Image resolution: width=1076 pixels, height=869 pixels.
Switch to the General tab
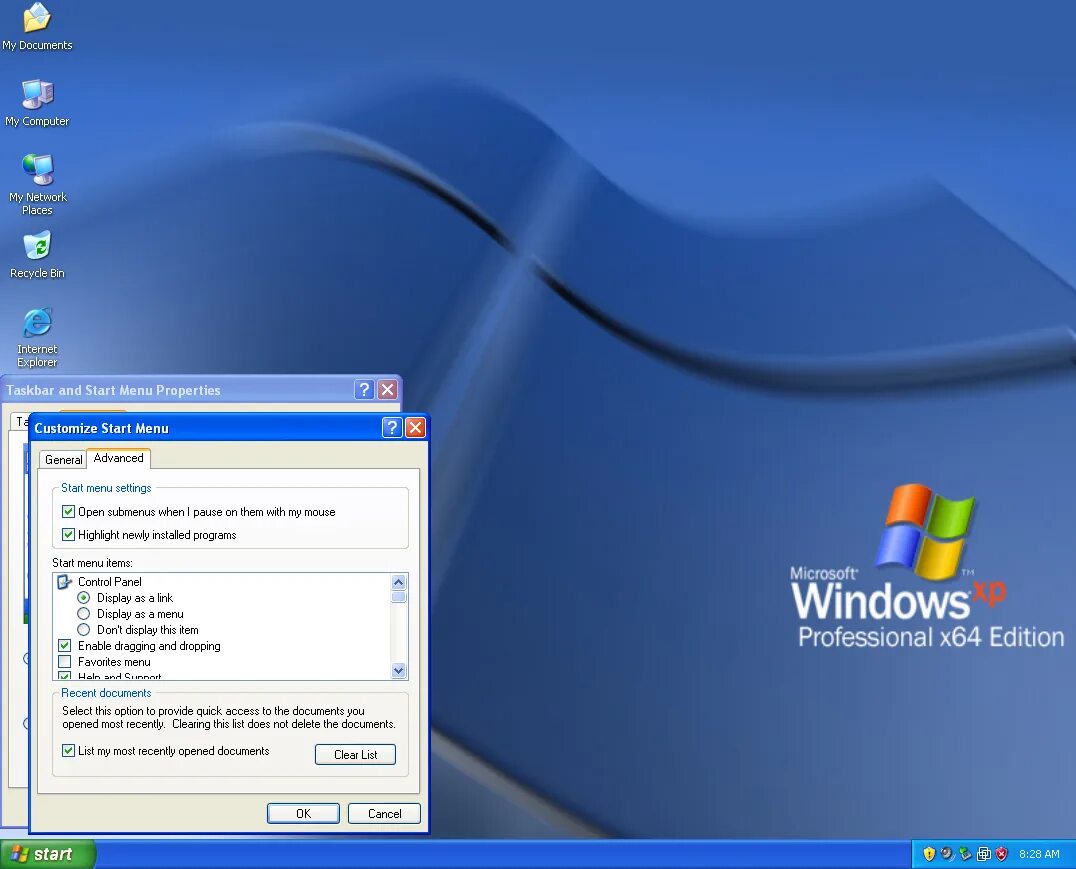[63, 459]
